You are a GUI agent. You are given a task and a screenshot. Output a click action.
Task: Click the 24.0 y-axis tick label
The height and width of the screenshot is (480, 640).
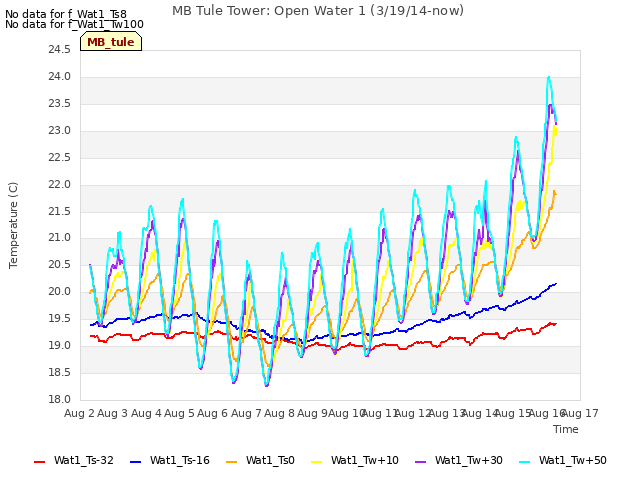(60, 77)
